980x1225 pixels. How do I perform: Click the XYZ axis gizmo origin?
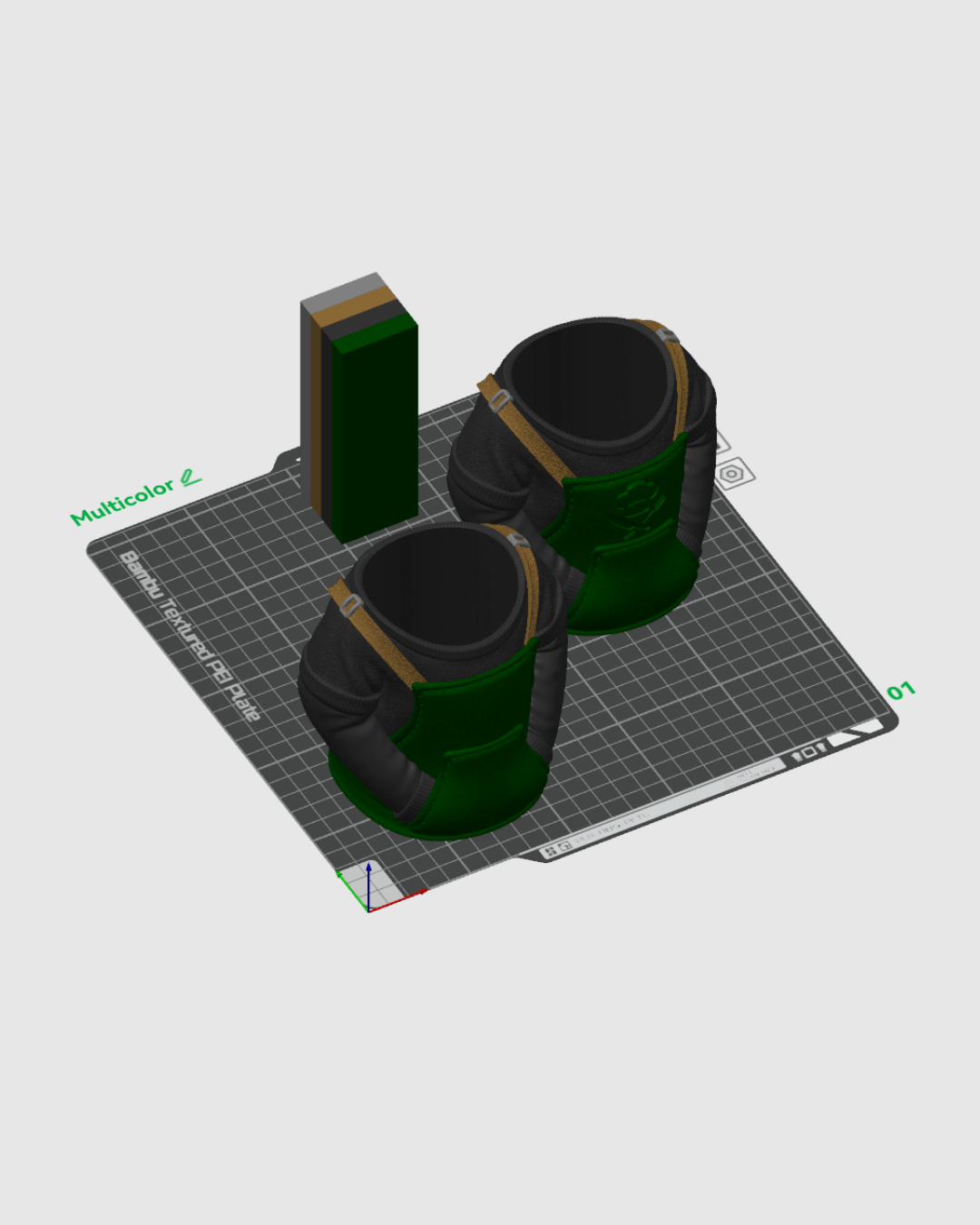[368, 908]
